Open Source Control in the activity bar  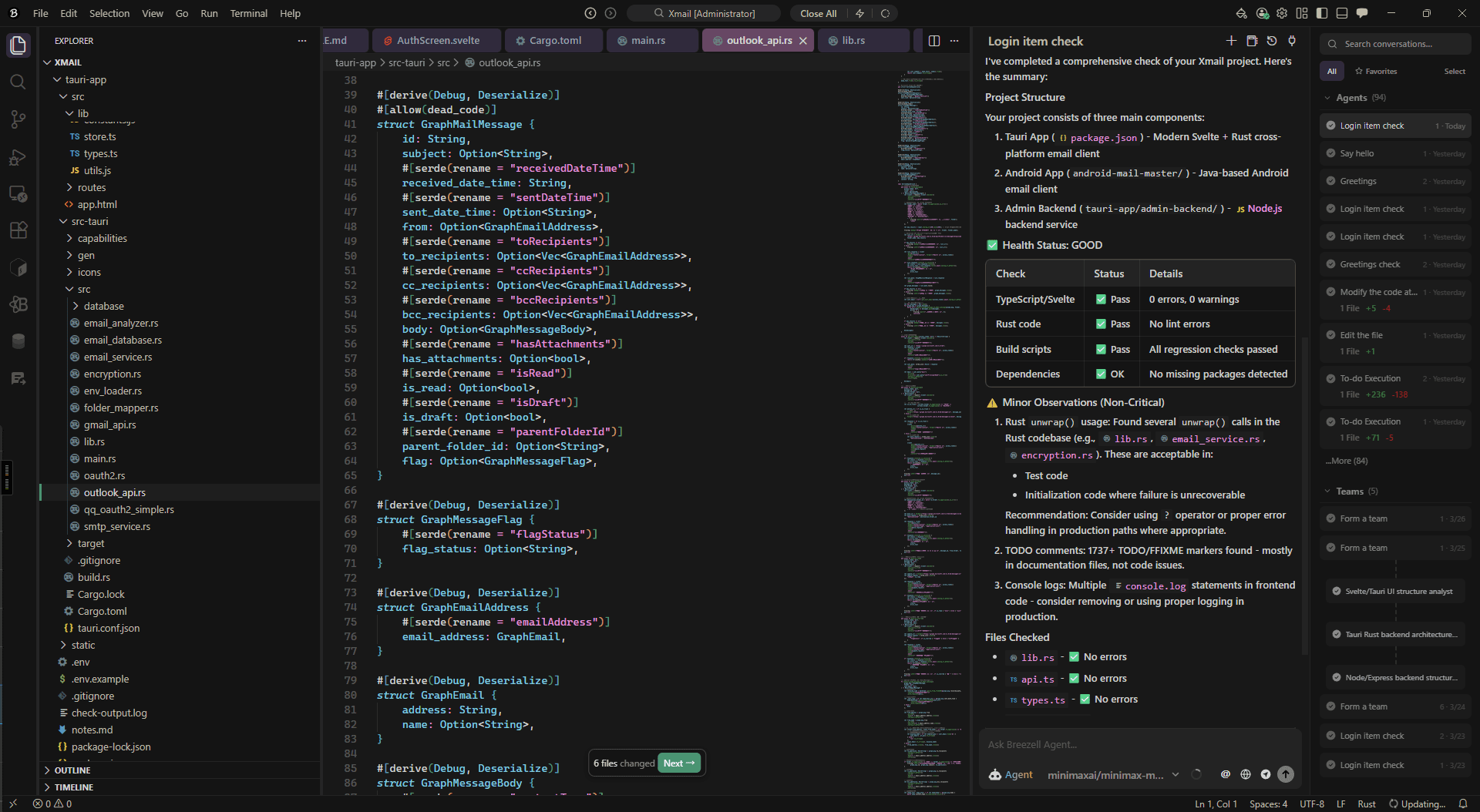pyautogui.click(x=18, y=119)
